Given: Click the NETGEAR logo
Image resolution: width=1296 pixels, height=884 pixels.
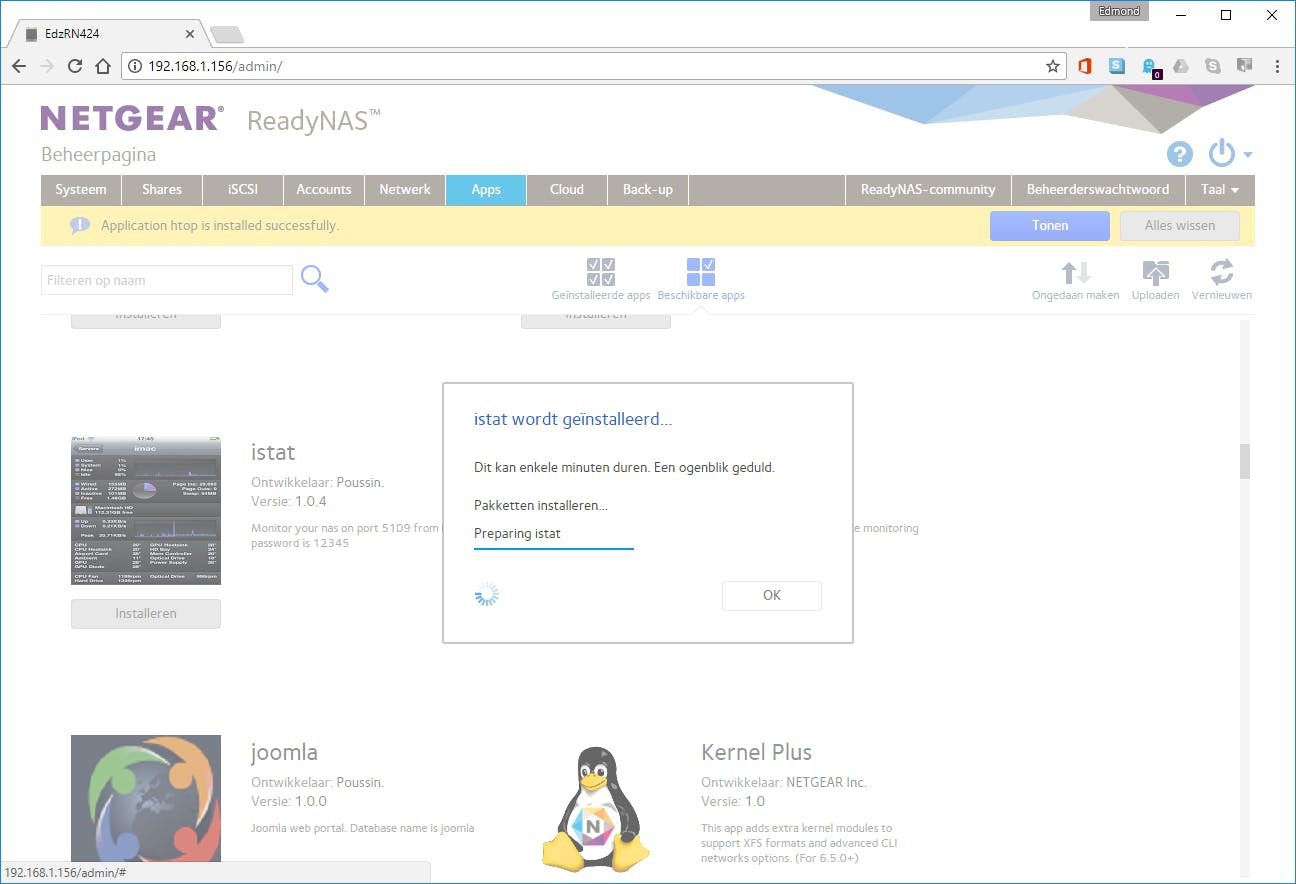Looking at the screenshot, I should (x=132, y=119).
